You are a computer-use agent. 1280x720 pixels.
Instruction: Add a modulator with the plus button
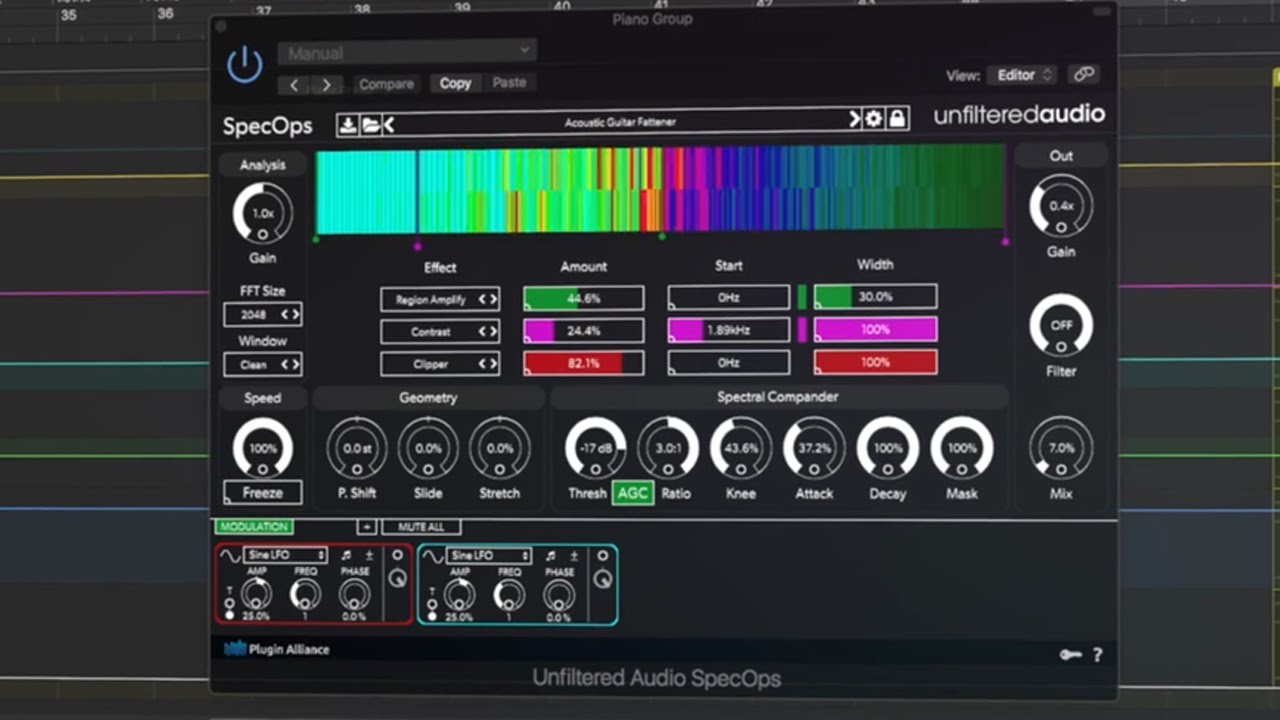pyautogui.click(x=366, y=526)
